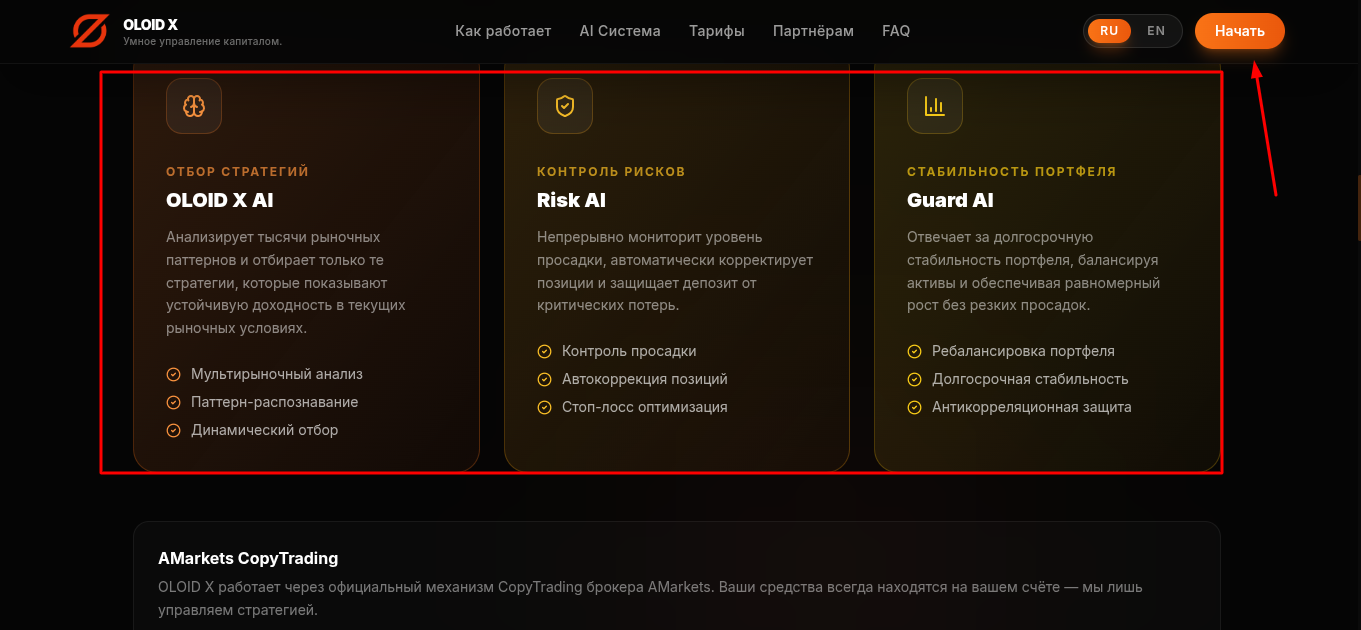Open Партнёрам in navigation
Image resolution: width=1361 pixels, height=630 pixels.
pyautogui.click(x=813, y=31)
